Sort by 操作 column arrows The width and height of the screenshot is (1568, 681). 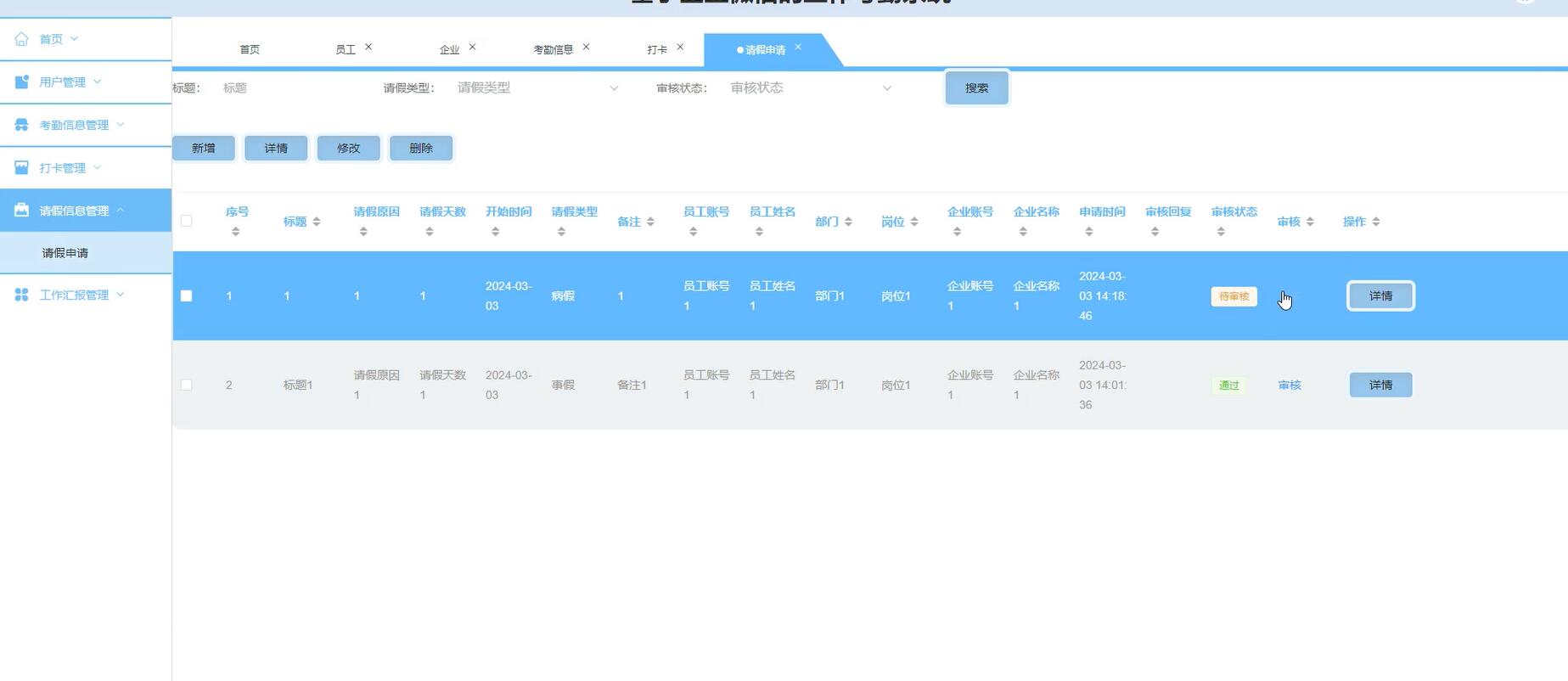pos(1376,222)
